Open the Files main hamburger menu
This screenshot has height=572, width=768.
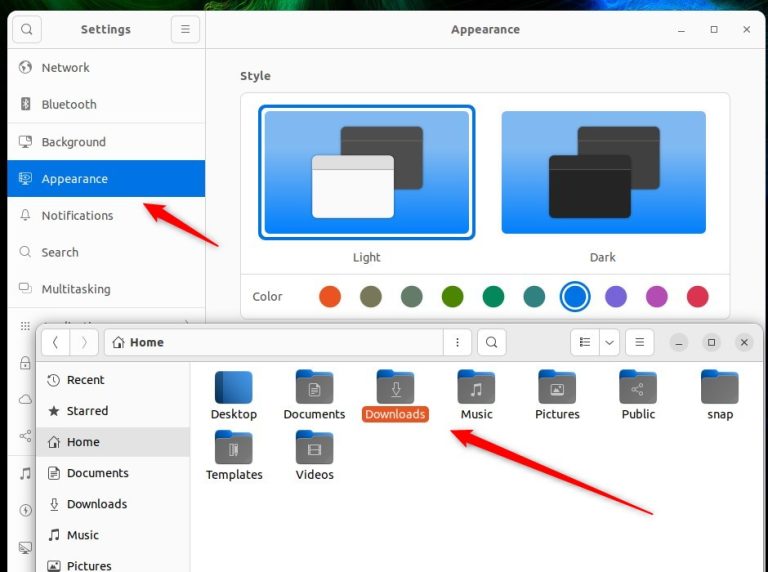(640, 342)
